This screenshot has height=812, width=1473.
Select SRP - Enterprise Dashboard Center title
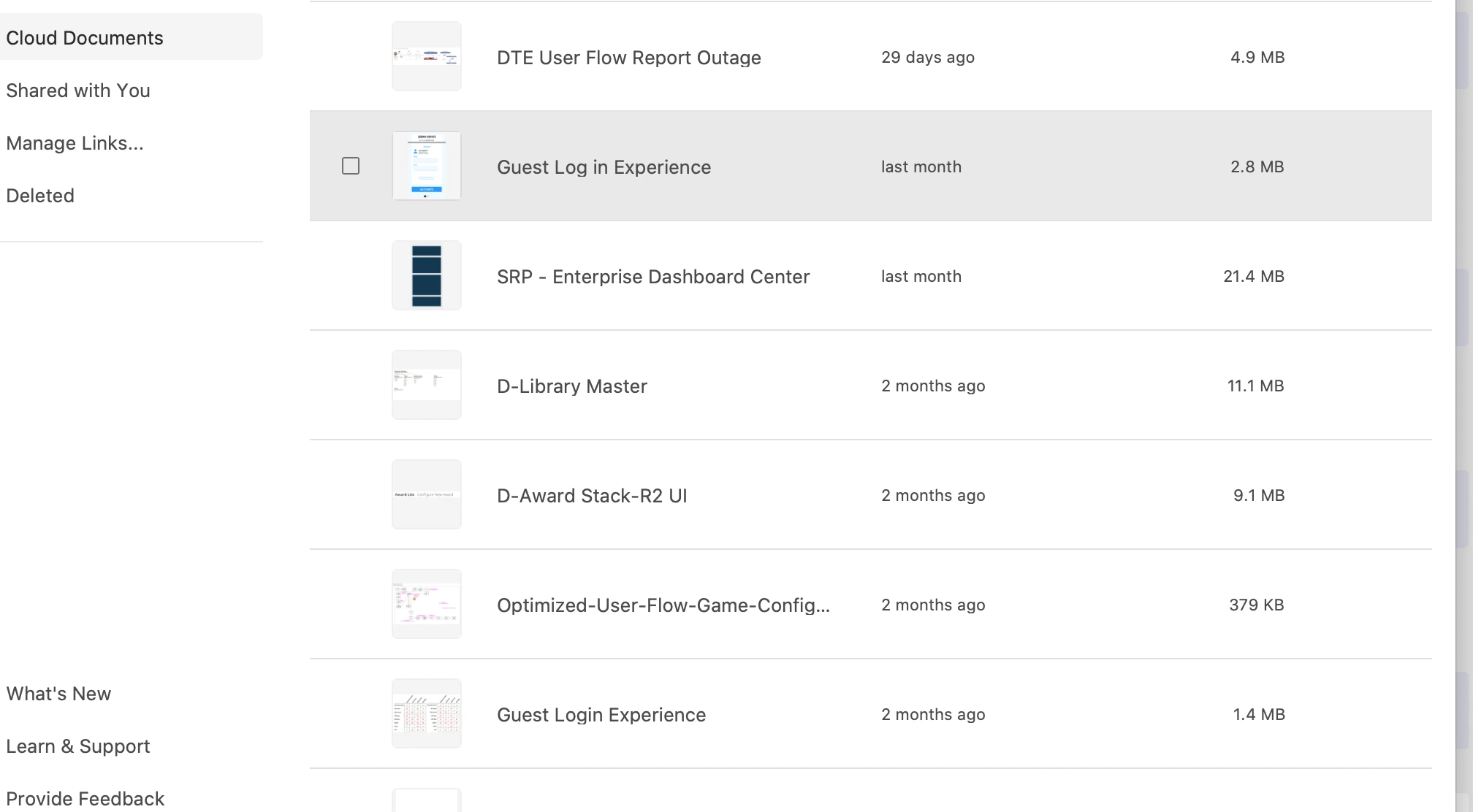coord(653,277)
